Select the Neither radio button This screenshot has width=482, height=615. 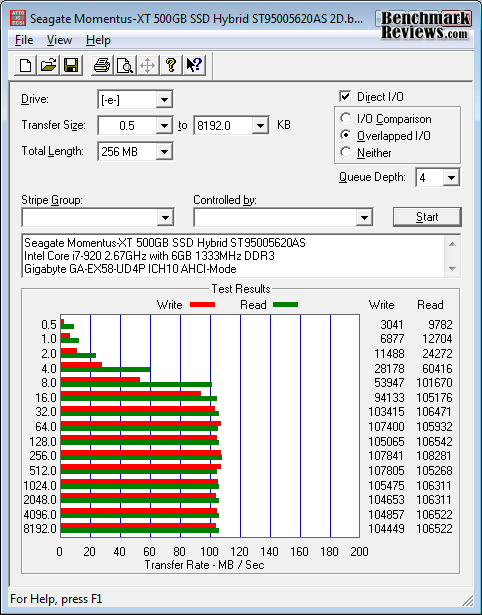pyautogui.click(x=346, y=152)
